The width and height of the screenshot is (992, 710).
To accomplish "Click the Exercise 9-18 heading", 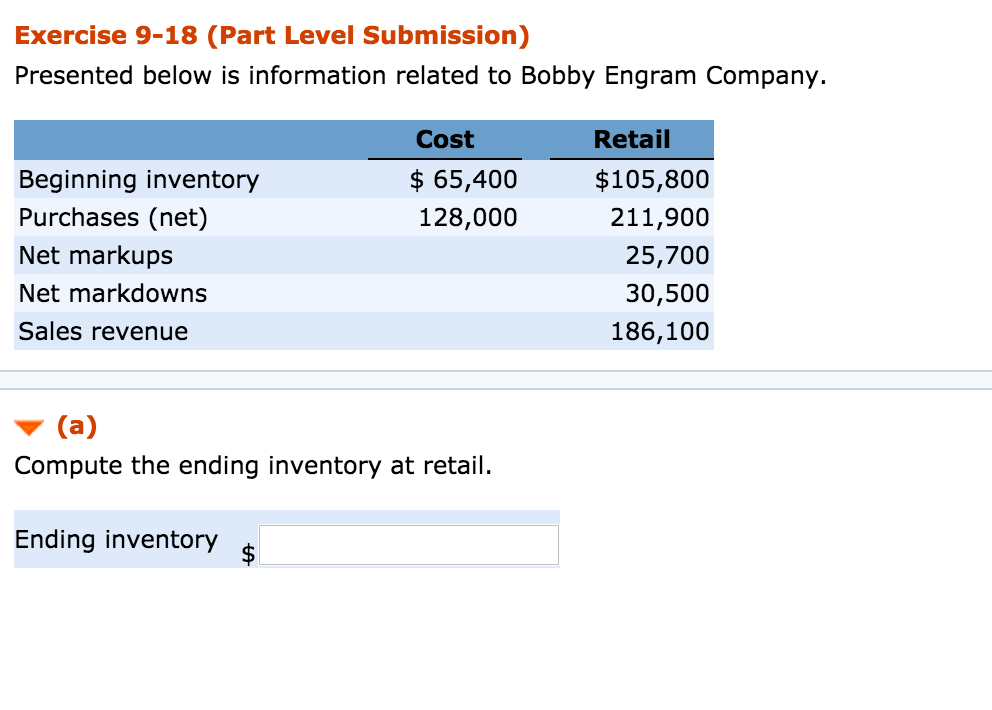I will (x=272, y=36).
